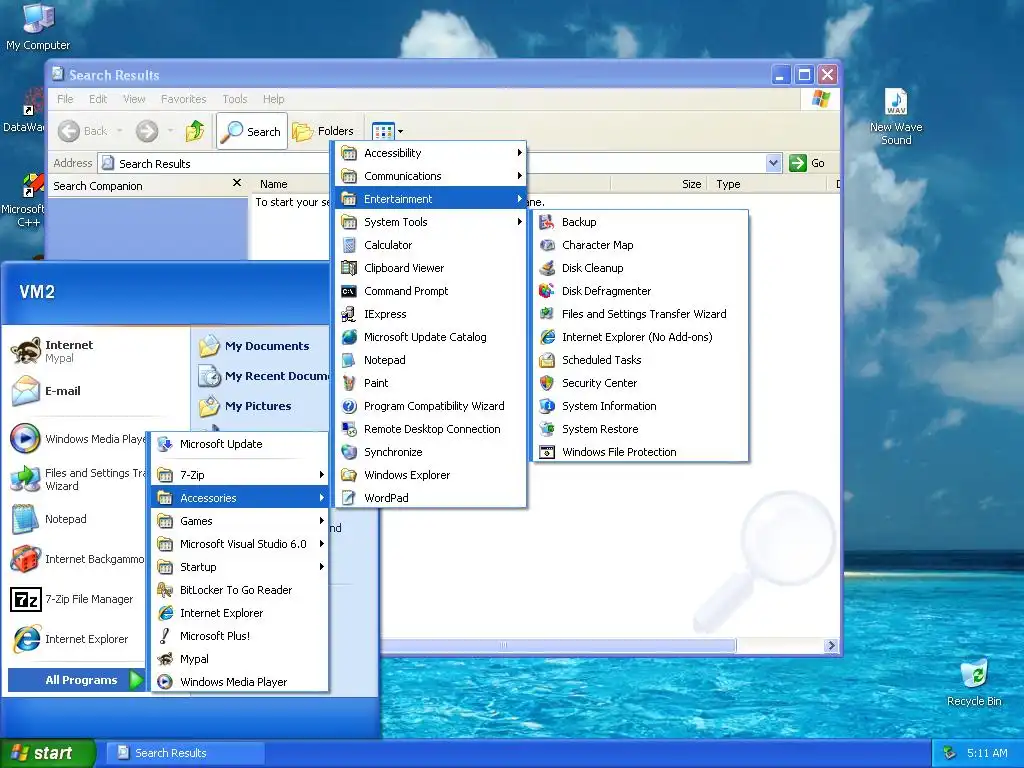The height and width of the screenshot is (768, 1024).
Task: Expand the Accessibility submenu
Action: pos(430,153)
